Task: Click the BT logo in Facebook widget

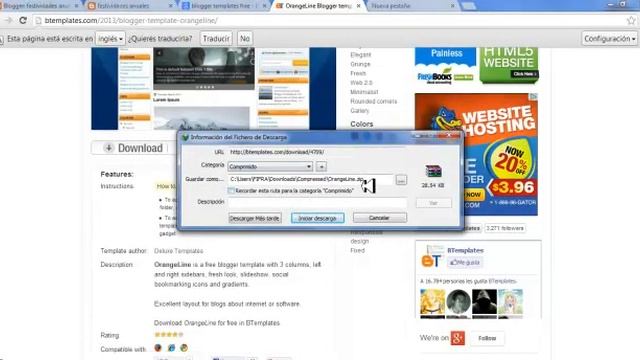Action: click(432, 257)
